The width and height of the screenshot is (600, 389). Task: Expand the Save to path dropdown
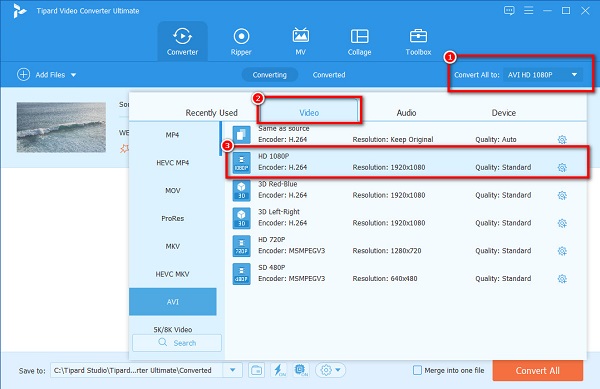coord(232,370)
